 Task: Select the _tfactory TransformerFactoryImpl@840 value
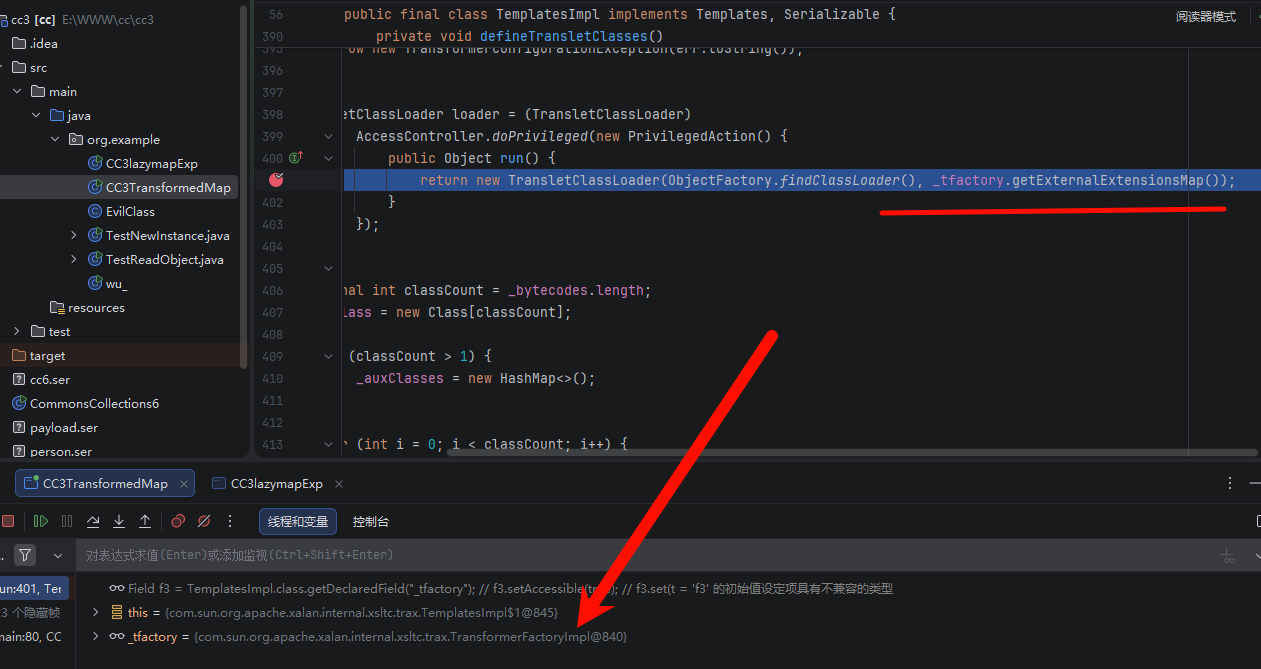tap(411, 636)
